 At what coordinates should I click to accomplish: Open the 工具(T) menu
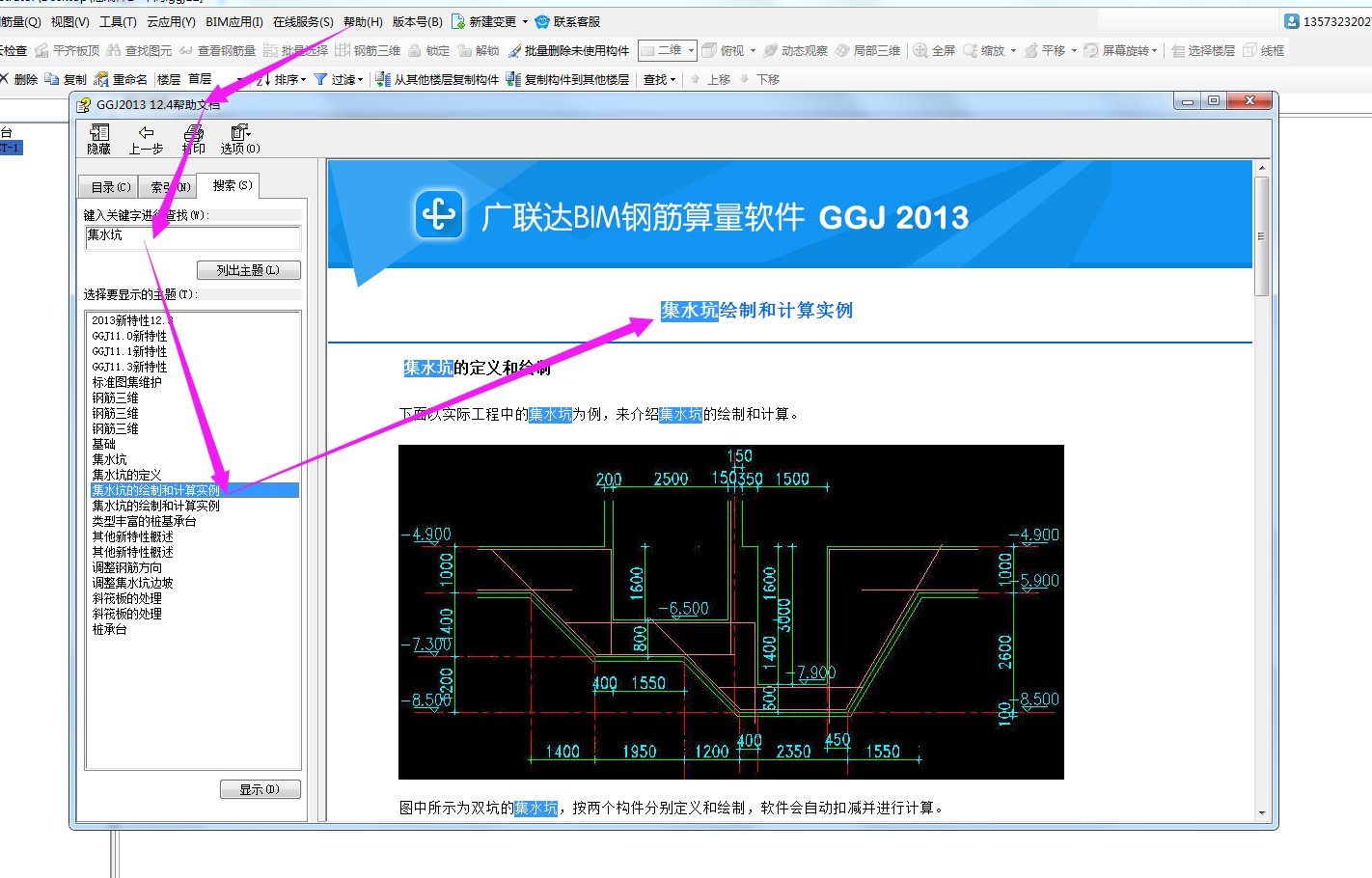click(118, 21)
